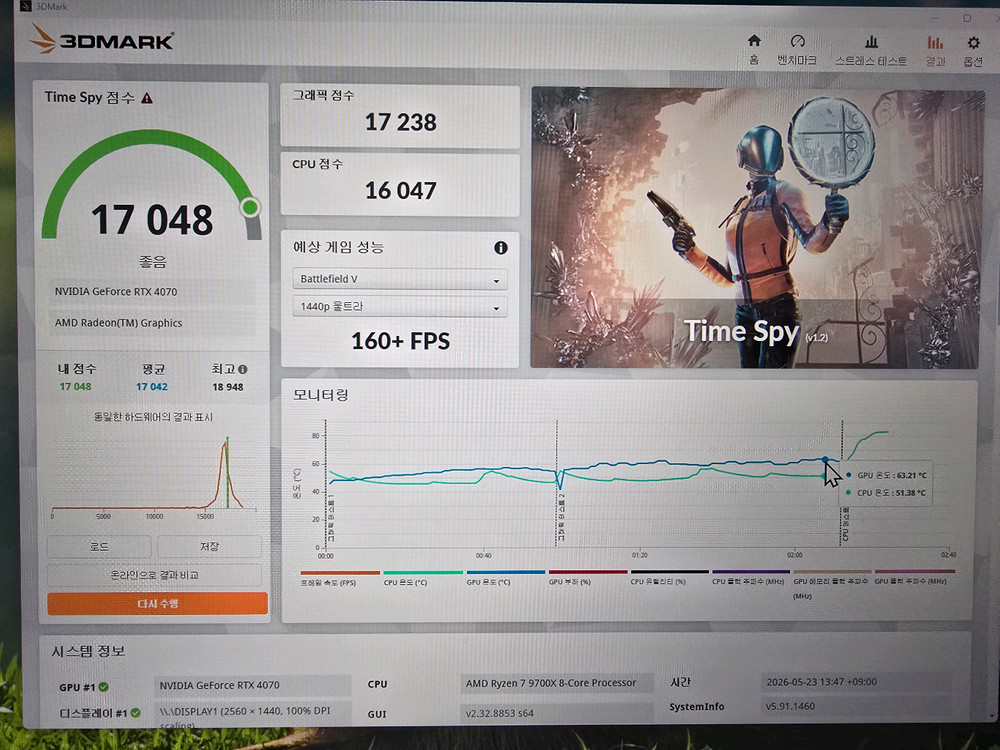Open the Benchmark gauge icon tab
Screen dimensions: 1000x750
797,41
